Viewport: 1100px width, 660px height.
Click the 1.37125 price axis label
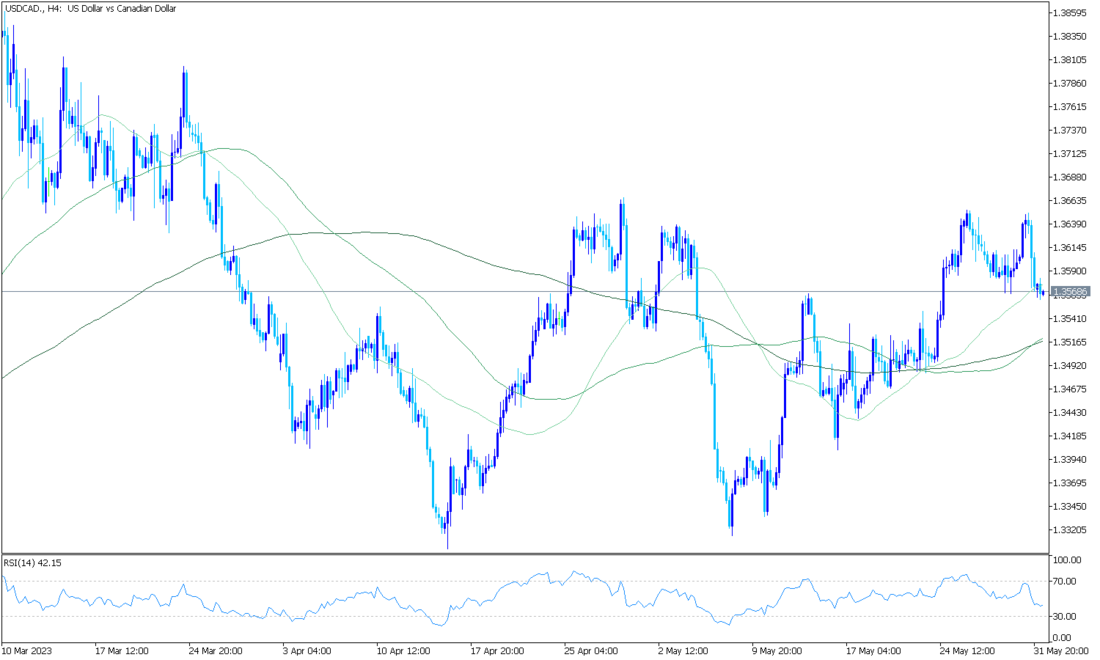pyautogui.click(x=1071, y=154)
